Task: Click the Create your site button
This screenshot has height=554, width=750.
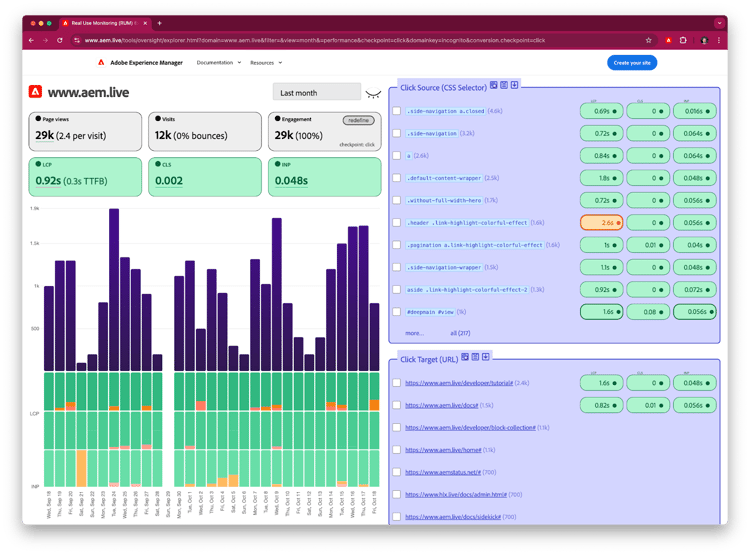Action: click(x=632, y=63)
